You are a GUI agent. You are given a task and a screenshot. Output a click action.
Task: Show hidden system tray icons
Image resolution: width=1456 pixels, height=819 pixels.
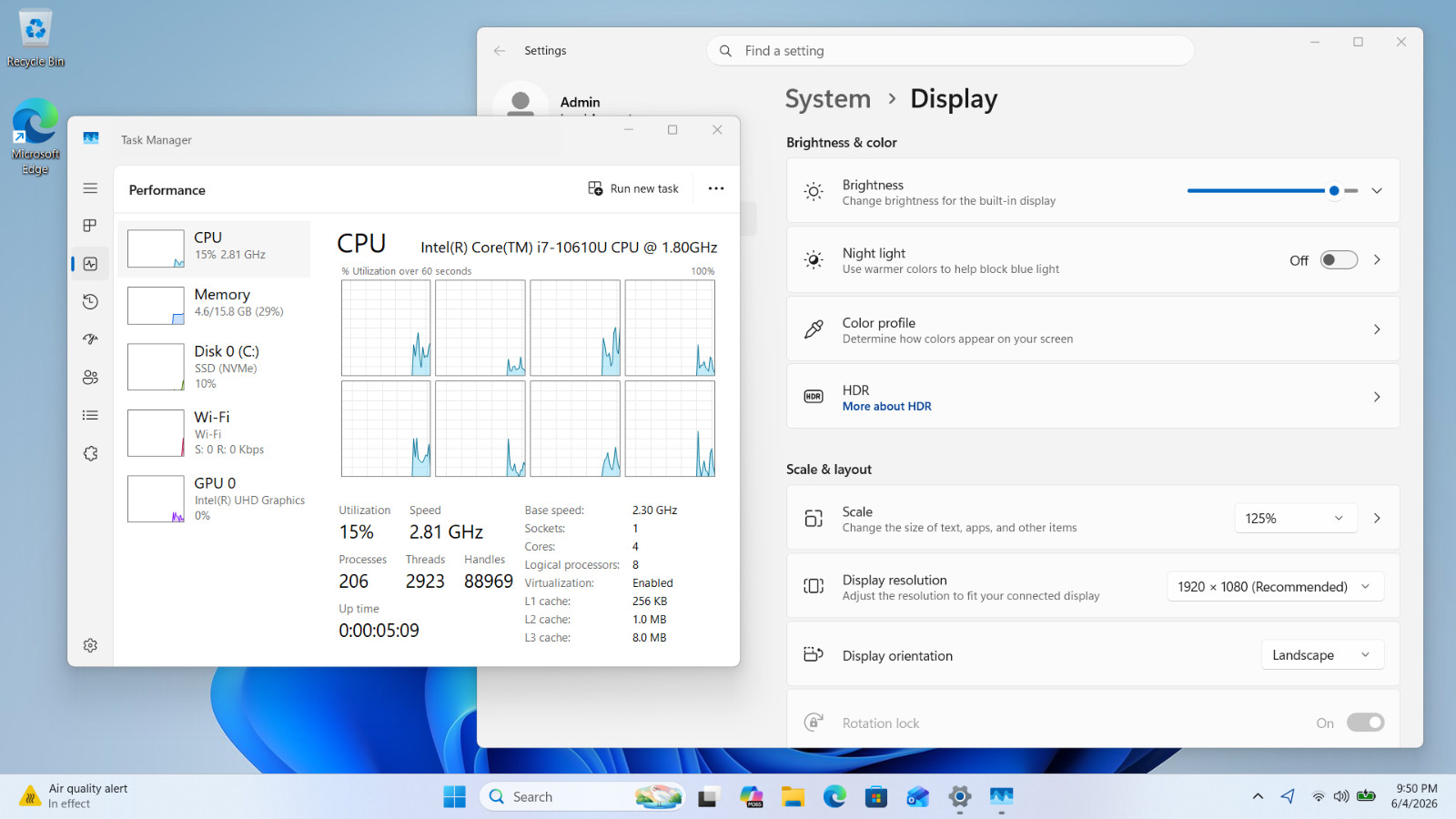coord(1258,797)
